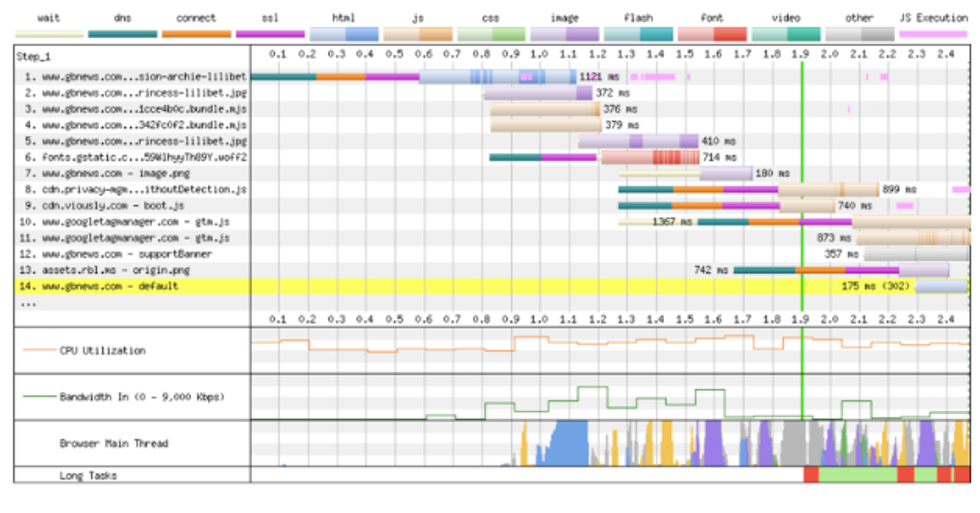Click the Long Tasks row label
The width and height of the screenshot is (980, 513).
point(88,475)
